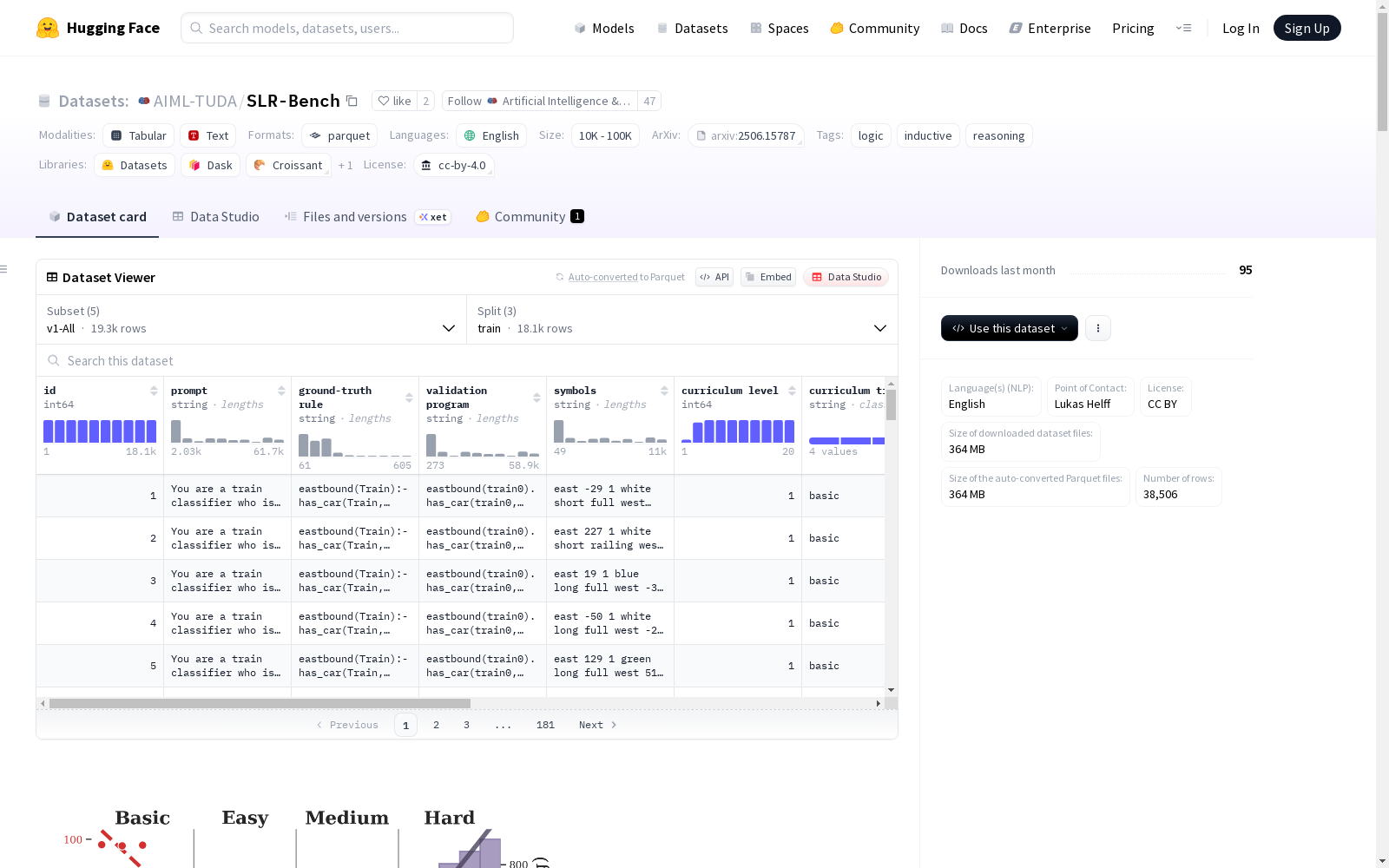
Task: Open the API button in Dataset Viewer
Action: 714,277
